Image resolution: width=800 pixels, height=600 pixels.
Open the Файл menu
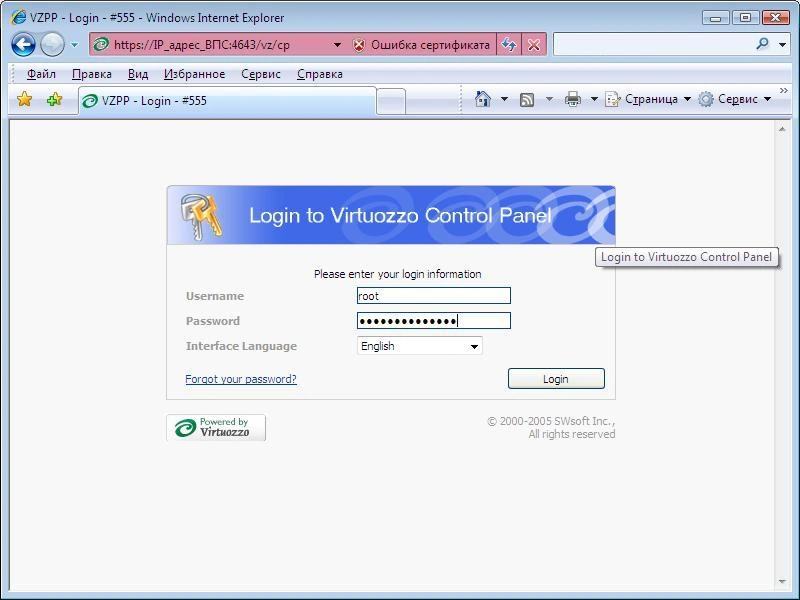pos(41,74)
